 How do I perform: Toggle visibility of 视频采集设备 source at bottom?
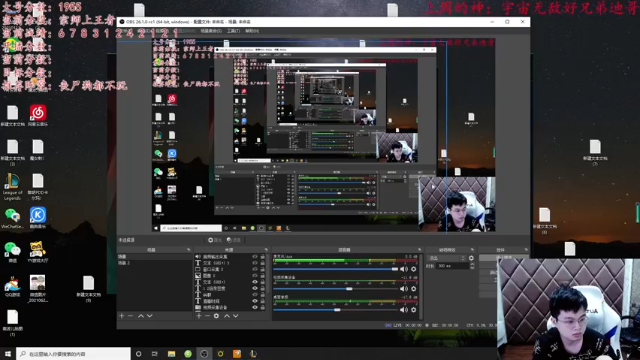[x=255, y=307]
